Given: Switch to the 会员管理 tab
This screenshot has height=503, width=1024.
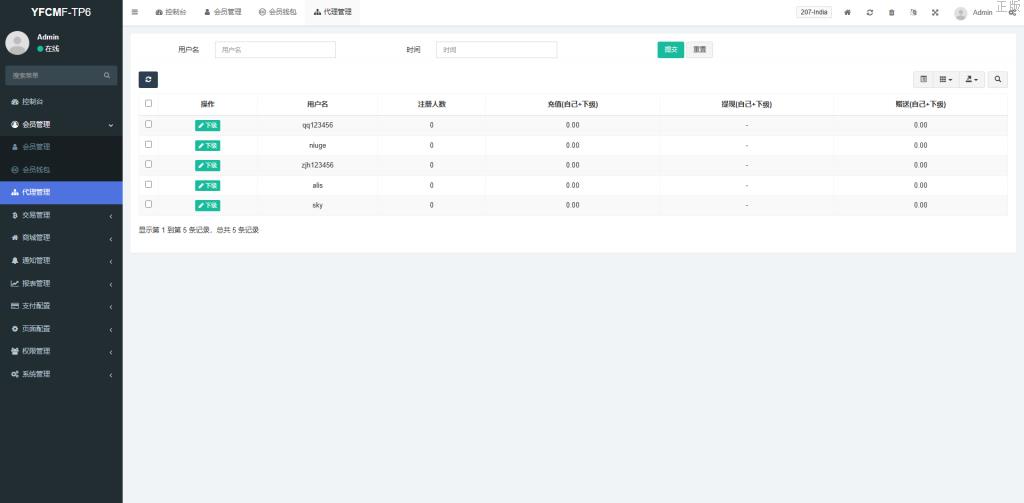Looking at the screenshot, I should point(222,12).
